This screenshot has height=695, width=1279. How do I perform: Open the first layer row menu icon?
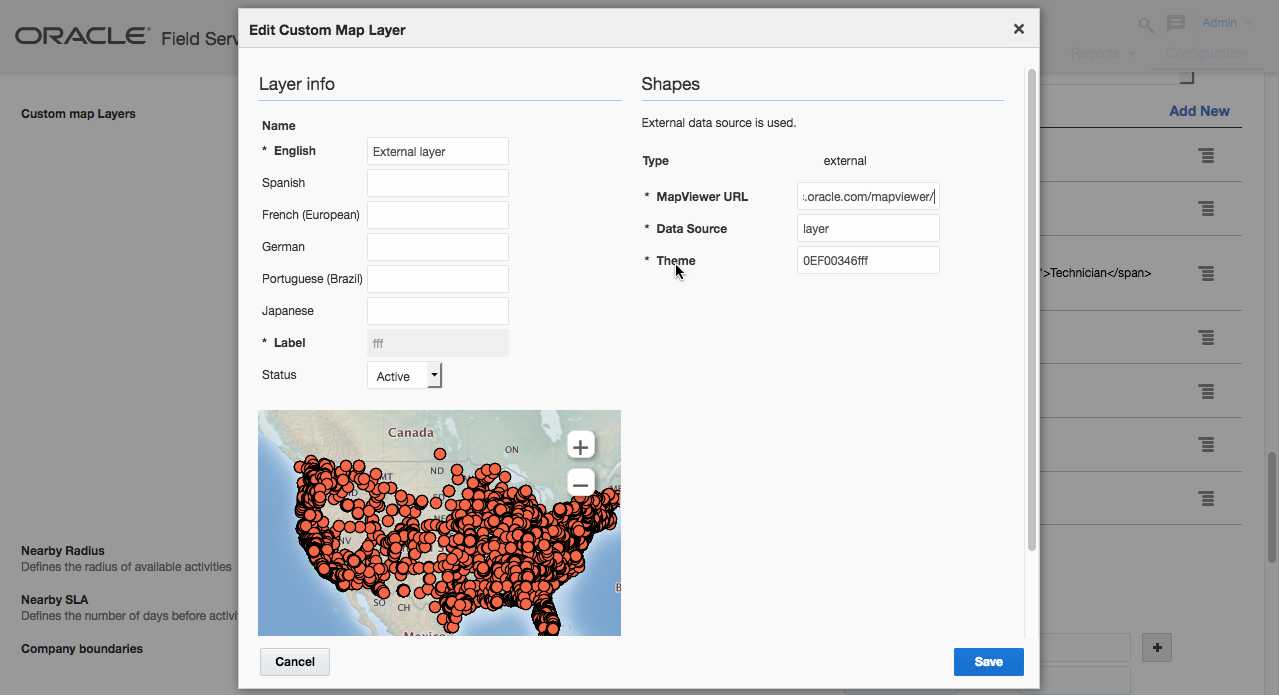point(1207,156)
